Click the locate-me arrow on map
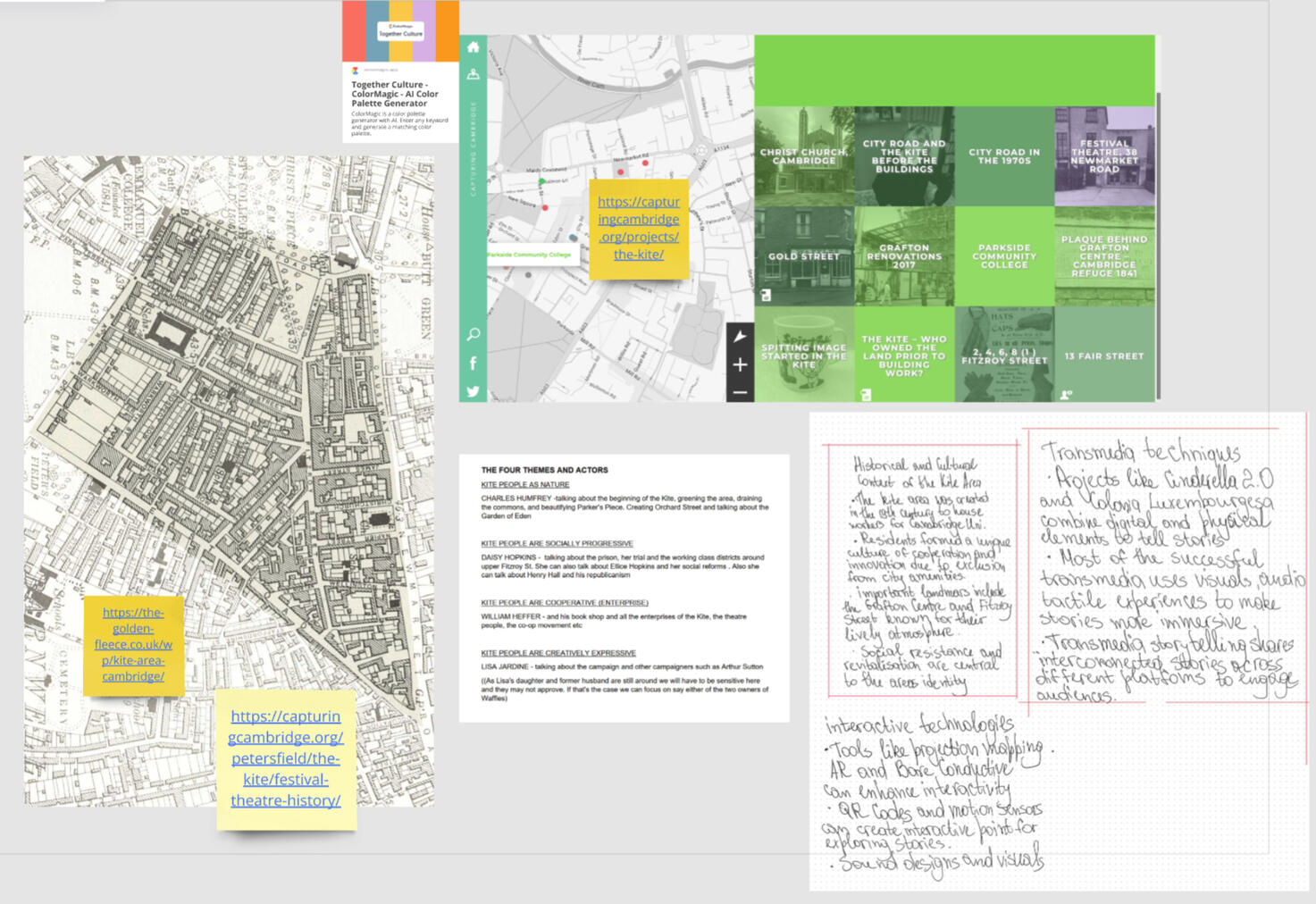The width and height of the screenshot is (1316, 904). 740,337
